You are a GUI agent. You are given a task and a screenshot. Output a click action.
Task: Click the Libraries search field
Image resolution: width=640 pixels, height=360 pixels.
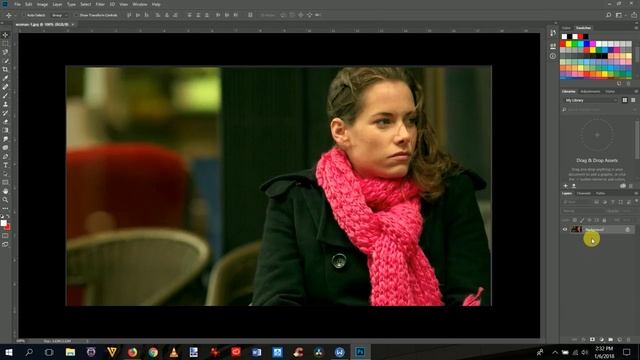click(x=598, y=110)
